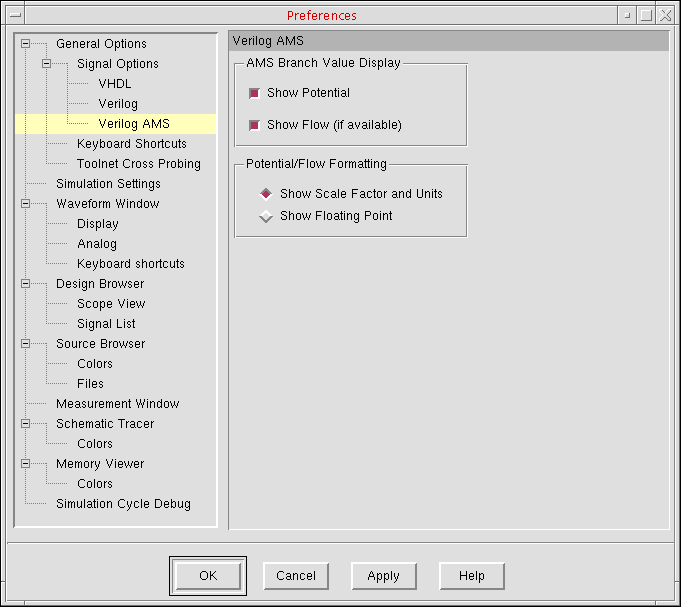681x607 pixels.
Task: Collapse the Design Browser tree node
Action: tap(26, 284)
